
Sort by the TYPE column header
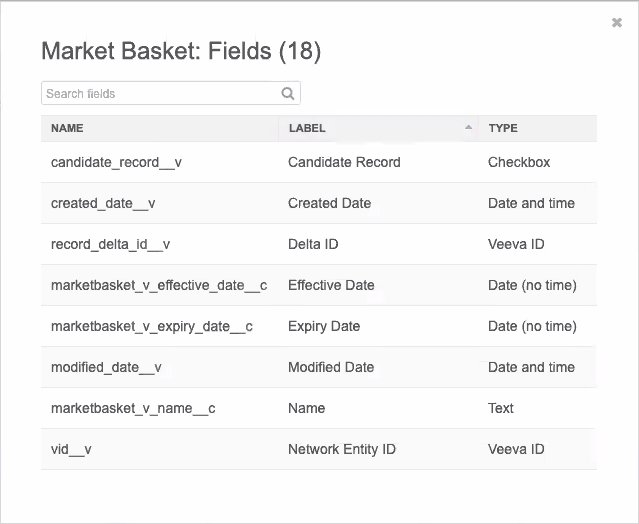(x=503, y=128)
